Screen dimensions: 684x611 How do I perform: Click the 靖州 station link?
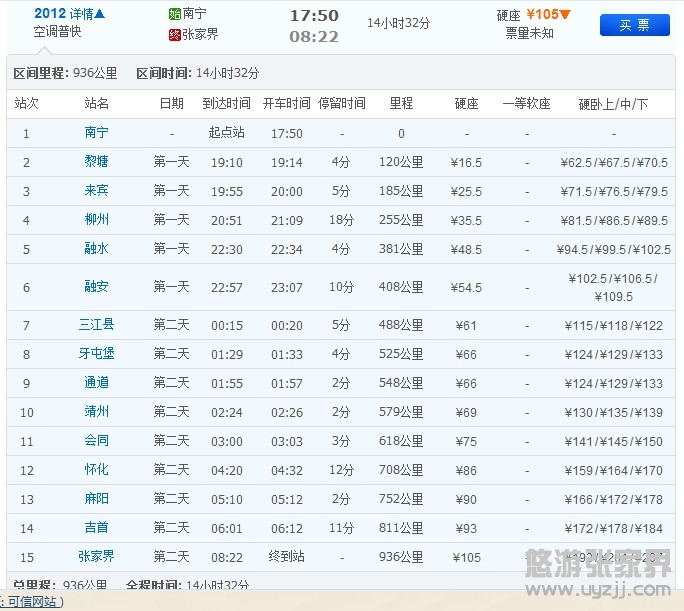pyautogui.click(x=97, y=412)
